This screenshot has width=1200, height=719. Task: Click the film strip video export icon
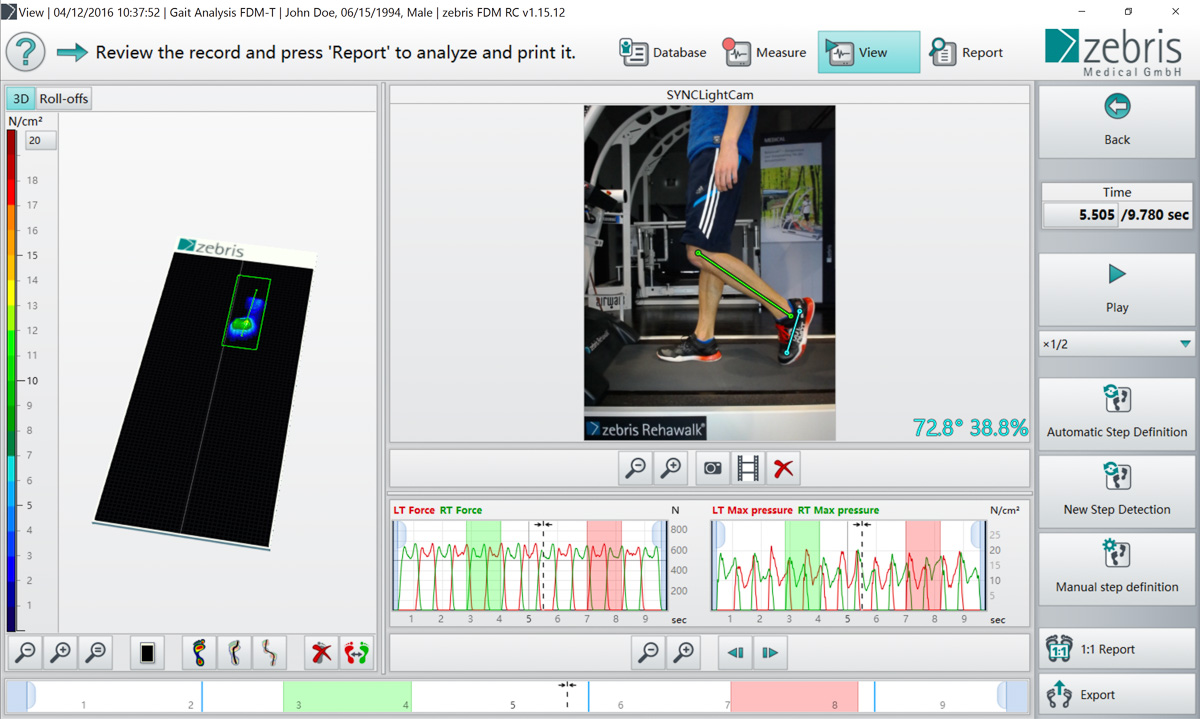746,467
